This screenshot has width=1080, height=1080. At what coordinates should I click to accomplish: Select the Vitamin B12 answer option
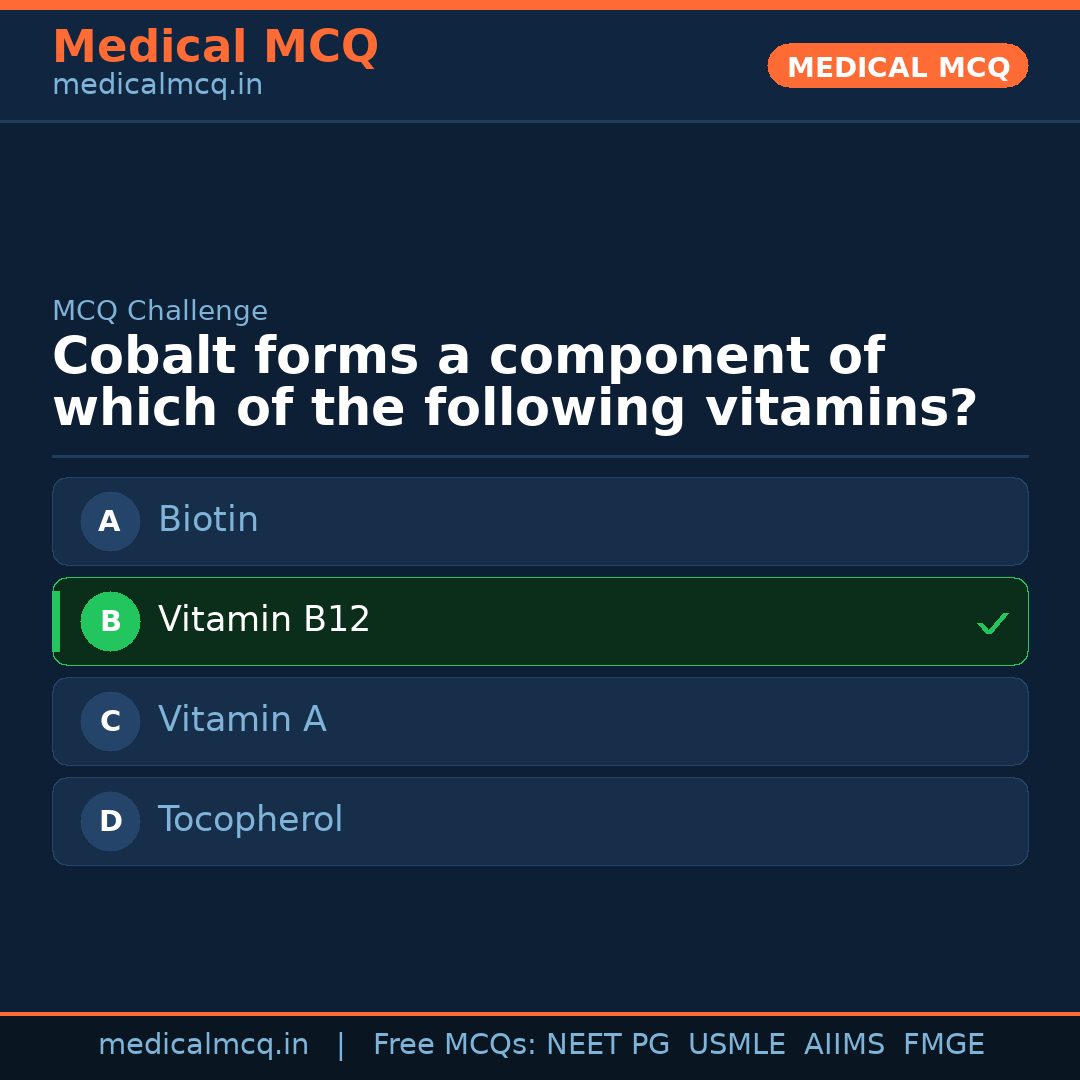540,621
